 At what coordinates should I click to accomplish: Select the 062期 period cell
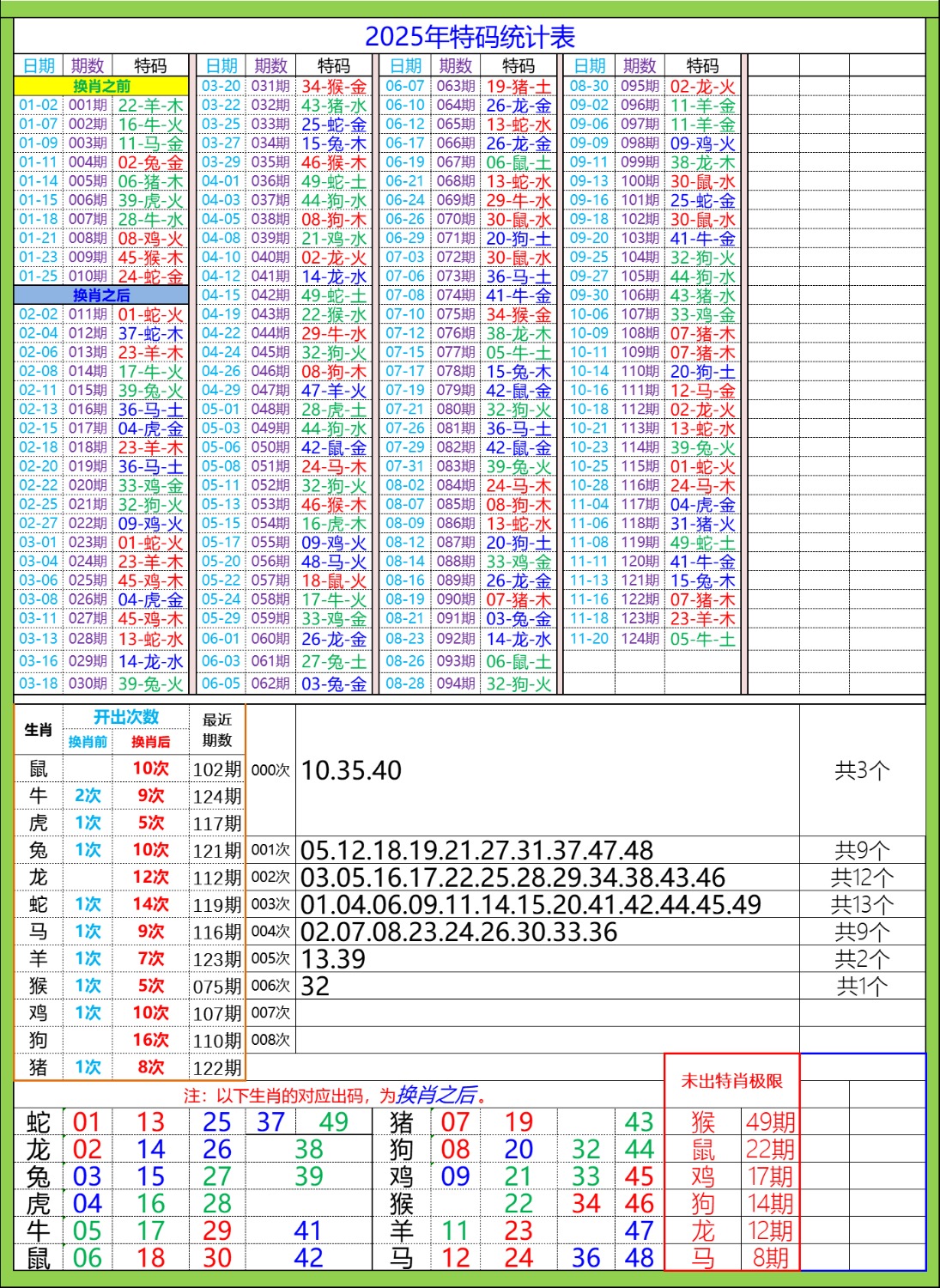click(x=270, y=683)
